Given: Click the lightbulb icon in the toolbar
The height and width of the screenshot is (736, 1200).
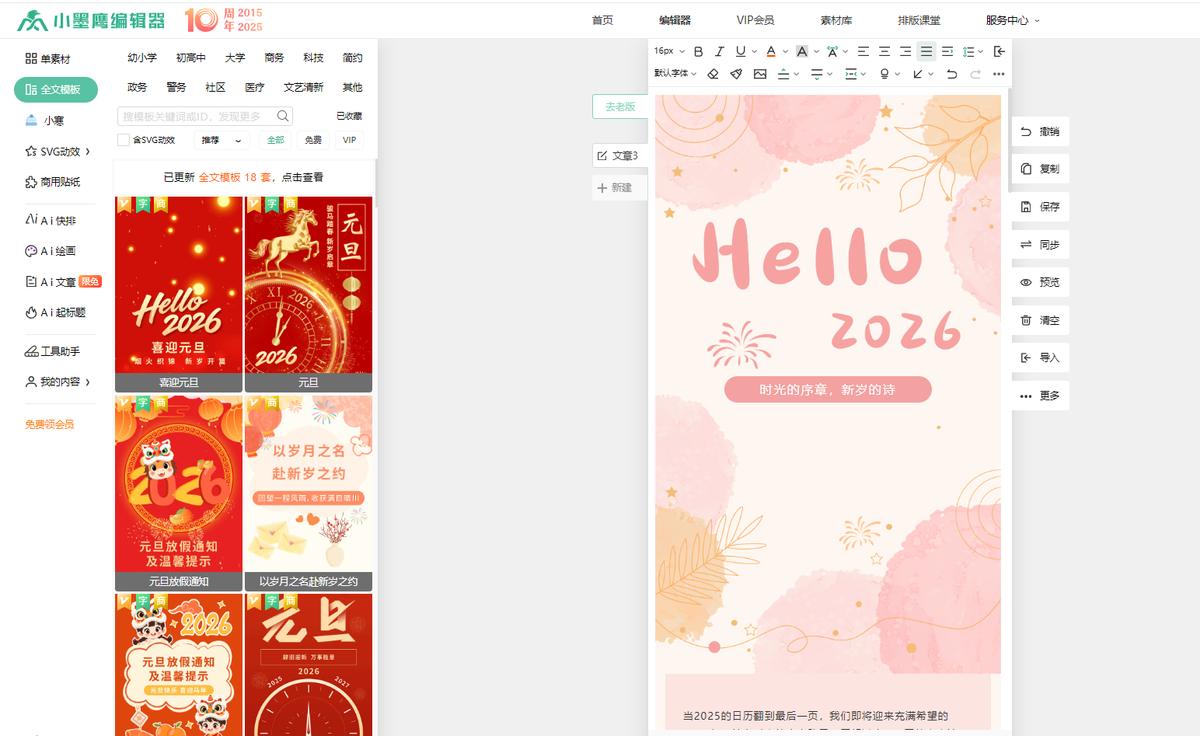Looking at the screenshot, I should [x=884, y=74].
